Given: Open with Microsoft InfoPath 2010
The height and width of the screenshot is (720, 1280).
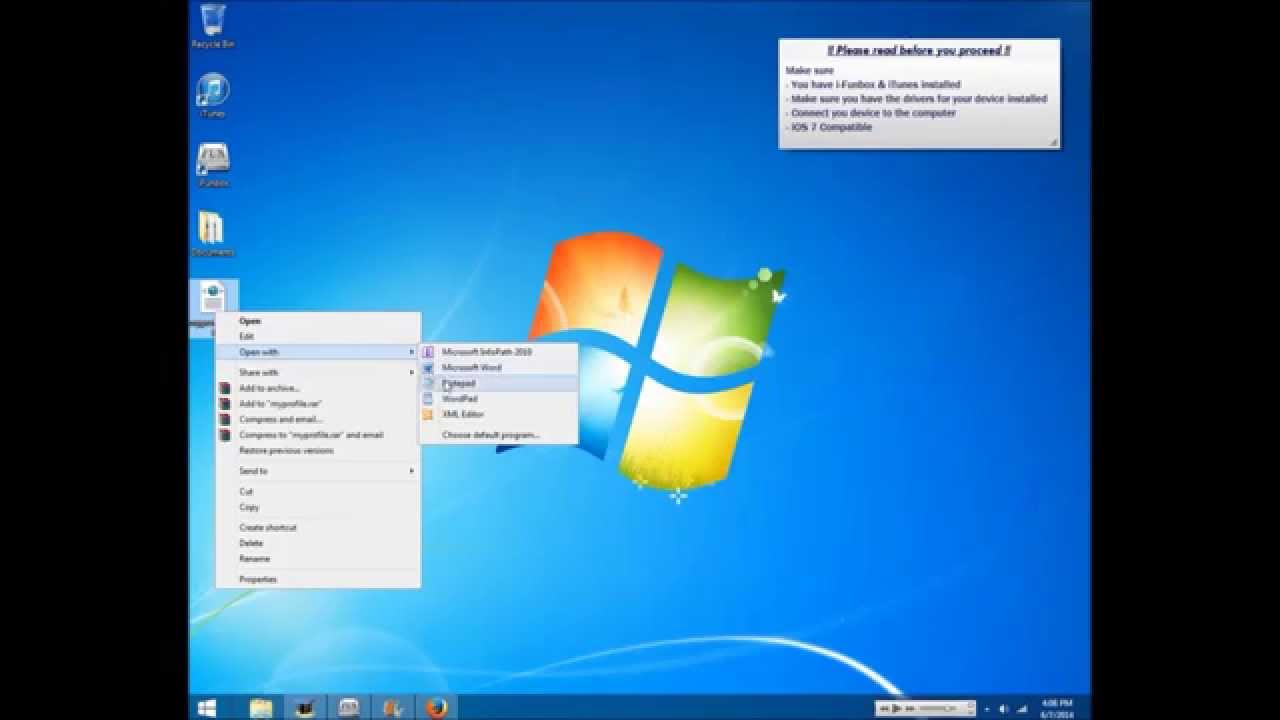Looking at the screenshot, I should point(498,352).
